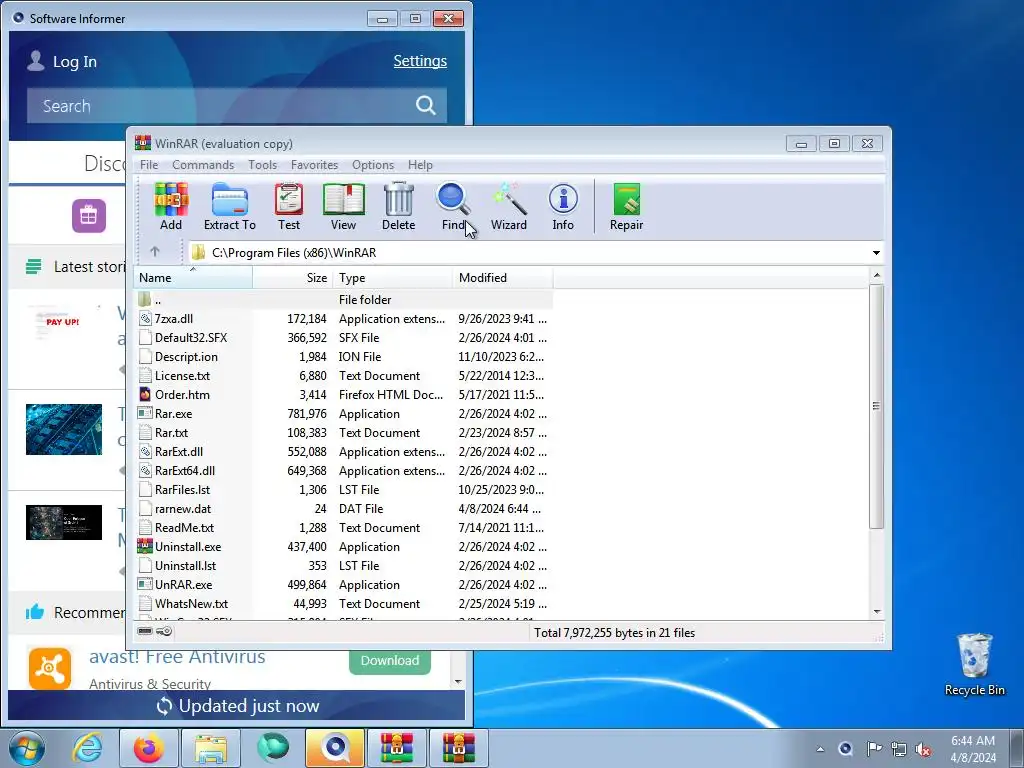This screenshot has height=768, width=1024.
Task: Click Log In in Software Informer
Action: 74,61
